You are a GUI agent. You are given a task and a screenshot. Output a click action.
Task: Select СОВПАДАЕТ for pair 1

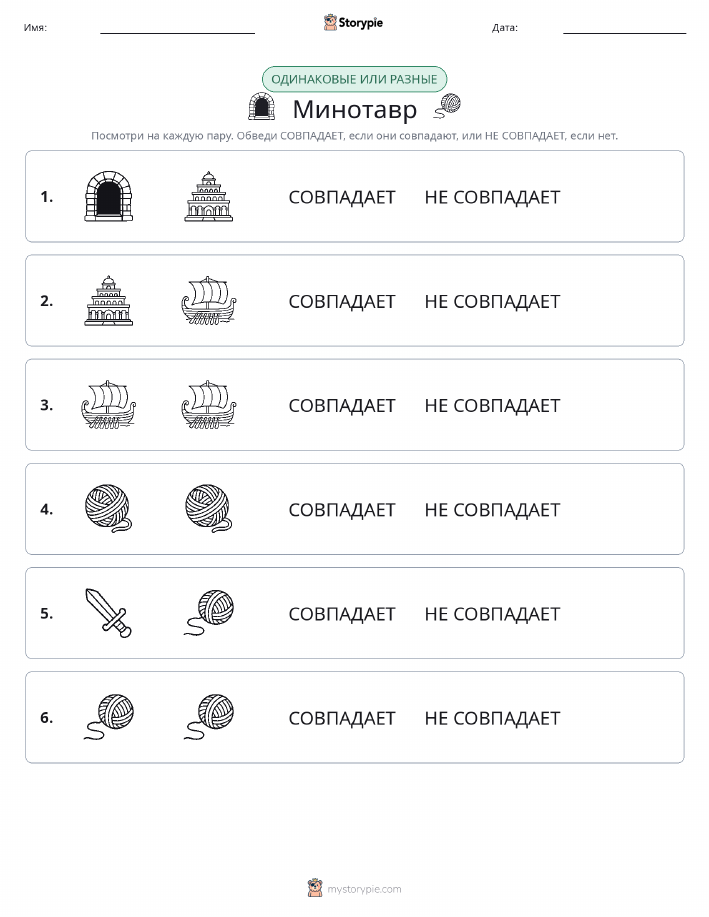pyautogui.click(x=342, y=198)
